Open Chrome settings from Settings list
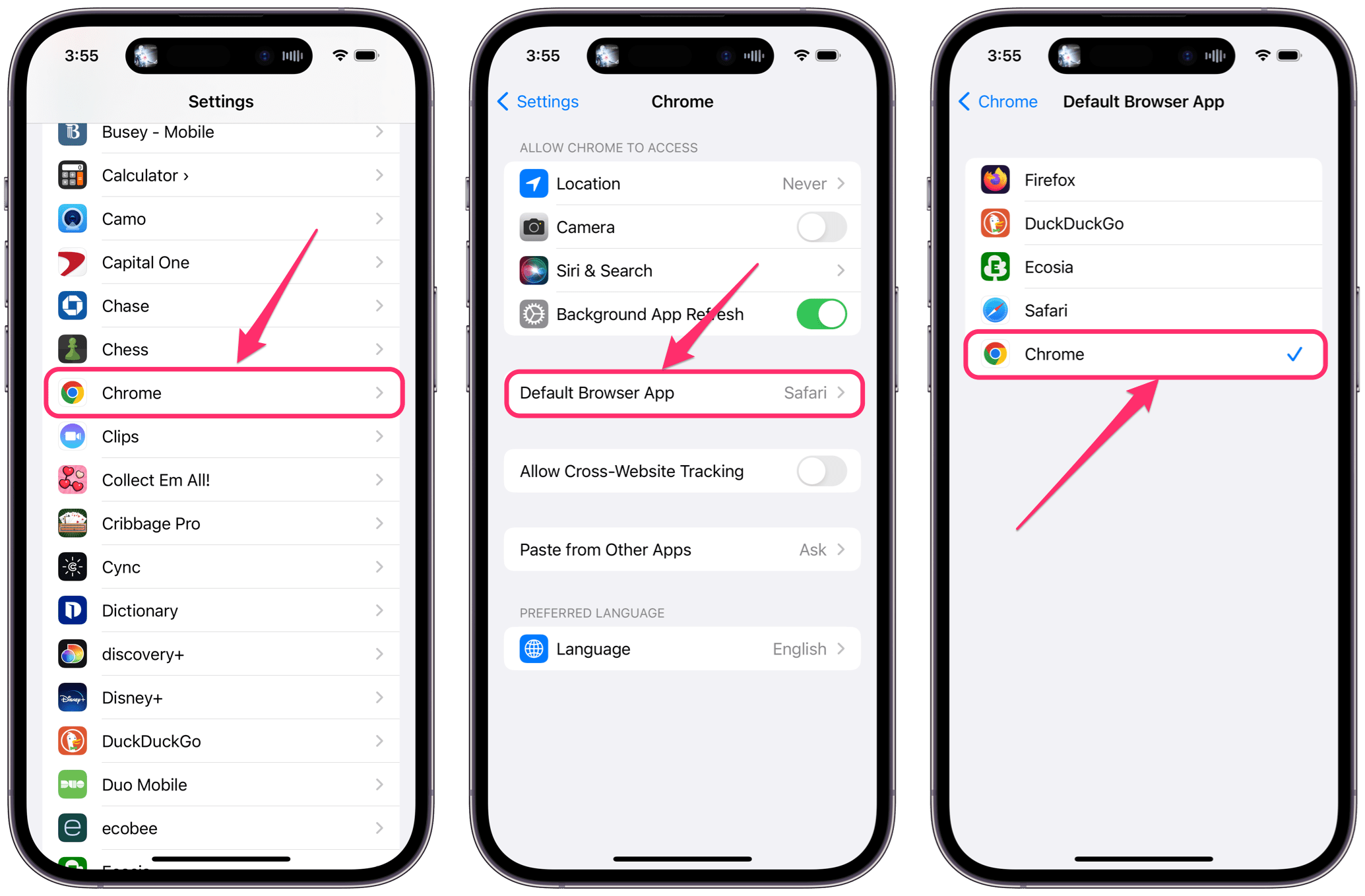The height and width of the screenshot is (896, 1365). click(x=229, y=392)
